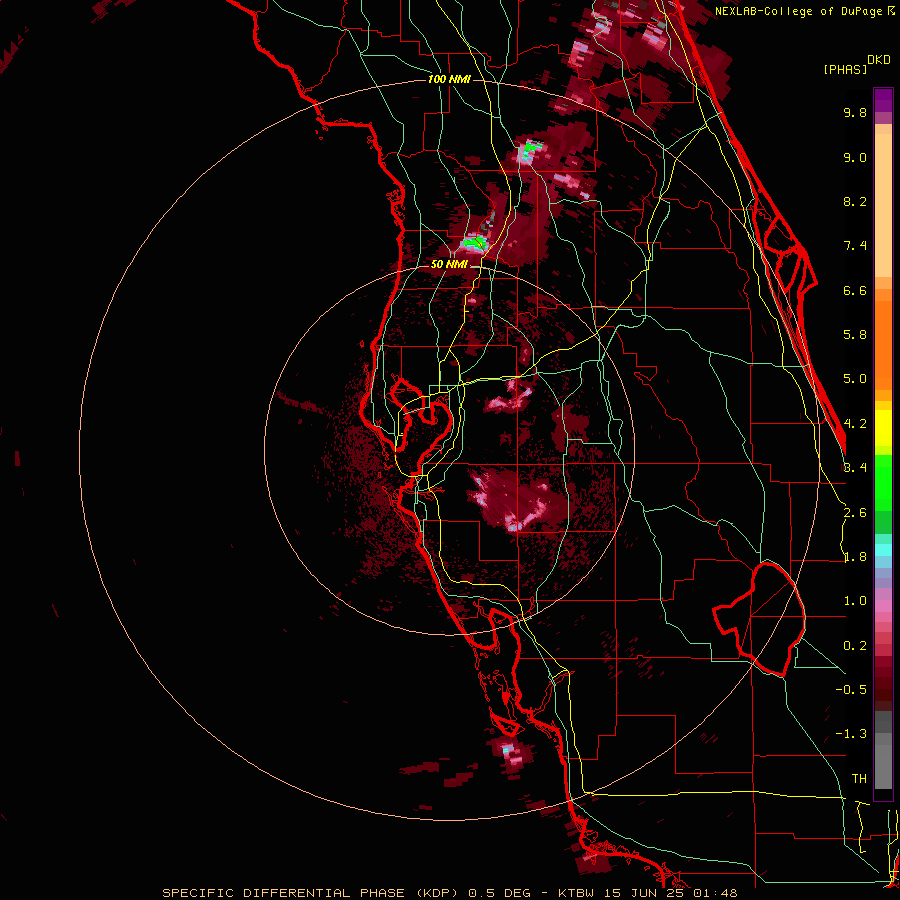Click the 6.6 value on color scale

pyautogui.click(x=855, y=290)
